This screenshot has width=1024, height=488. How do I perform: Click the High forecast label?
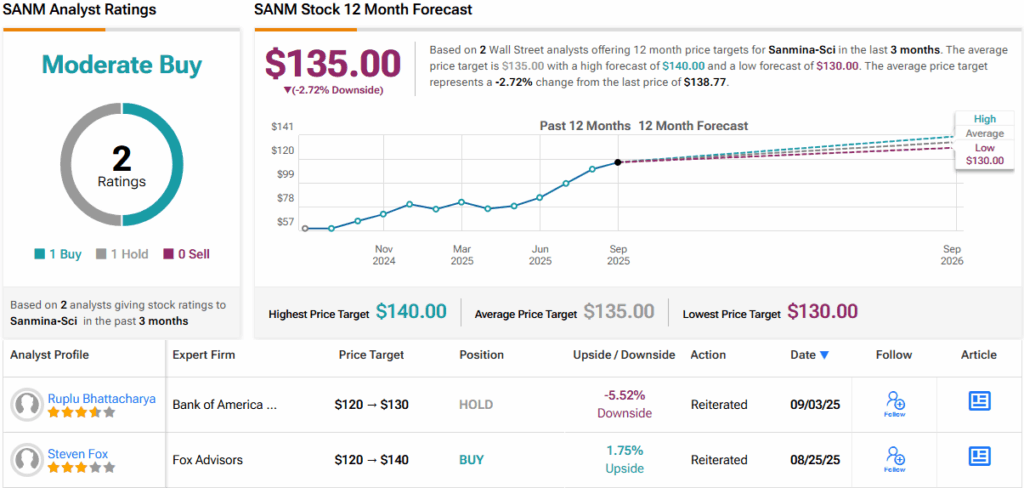click(984, 119)
